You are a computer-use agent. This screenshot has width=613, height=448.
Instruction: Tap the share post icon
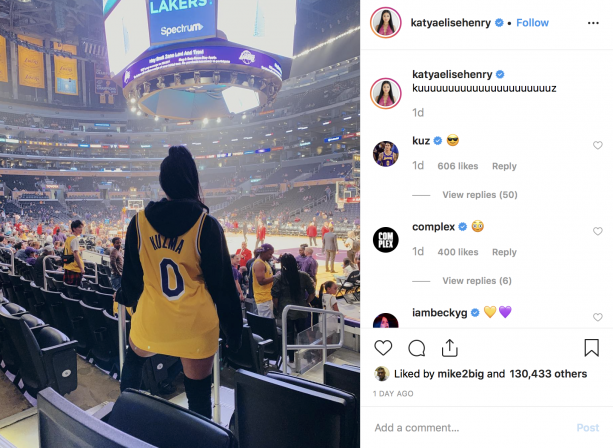click(450, 348)
